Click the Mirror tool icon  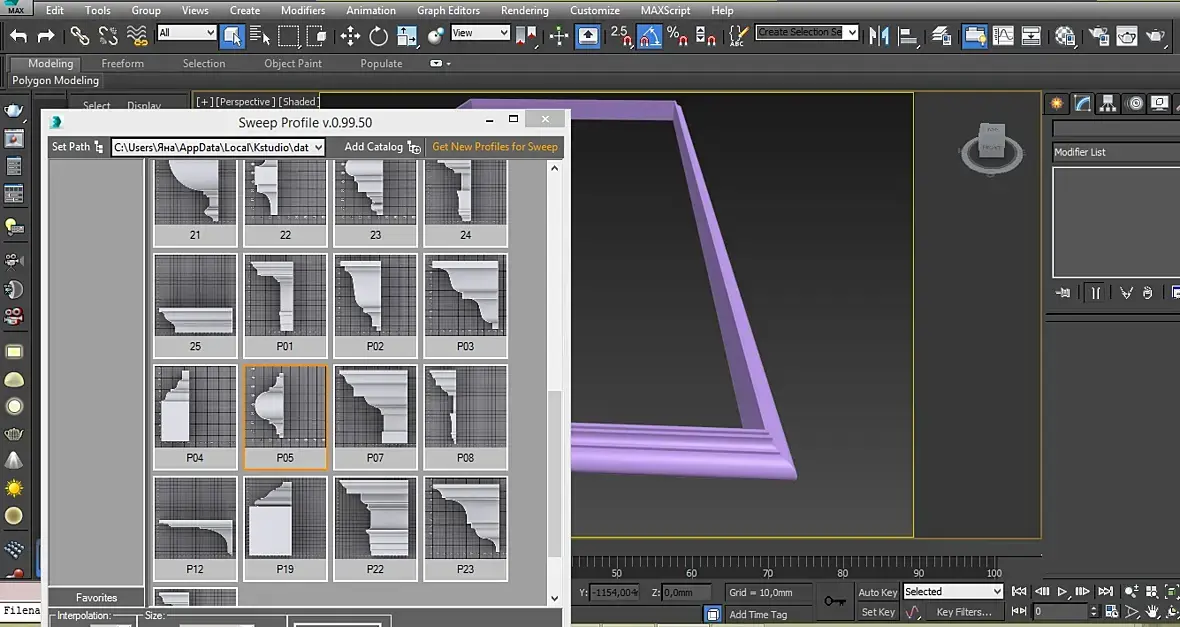879,36
